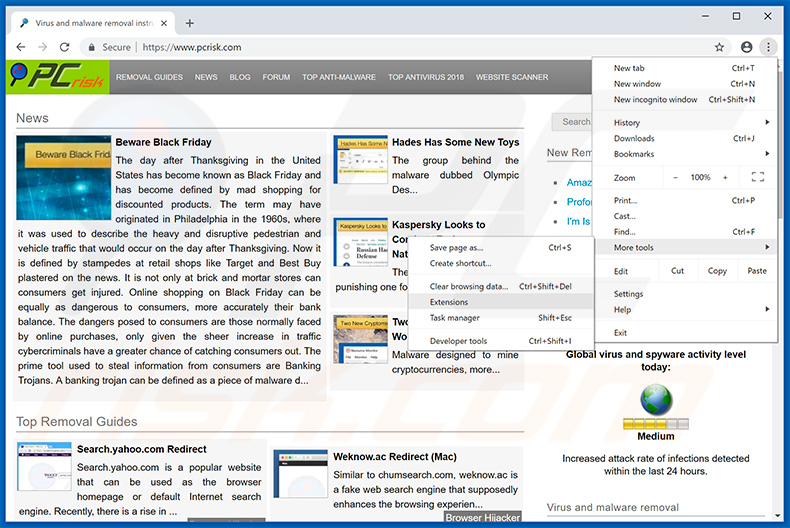
Task: Open Settings from Chrome menu
Action: [684, 294]
